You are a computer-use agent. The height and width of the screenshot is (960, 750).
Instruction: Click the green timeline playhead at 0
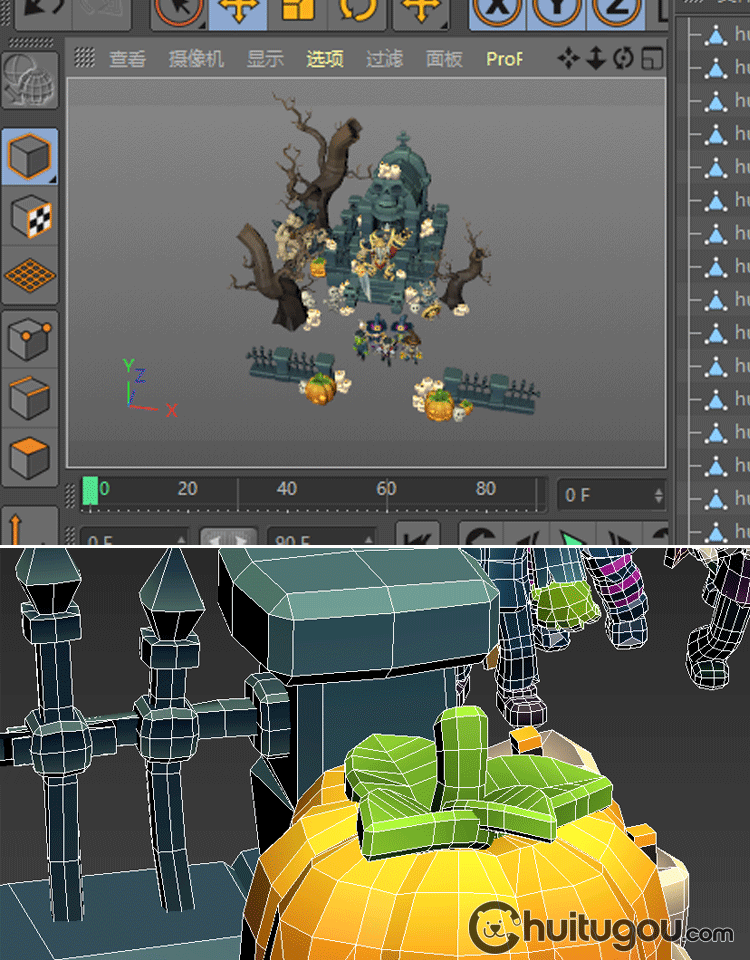tap(90, 491)
